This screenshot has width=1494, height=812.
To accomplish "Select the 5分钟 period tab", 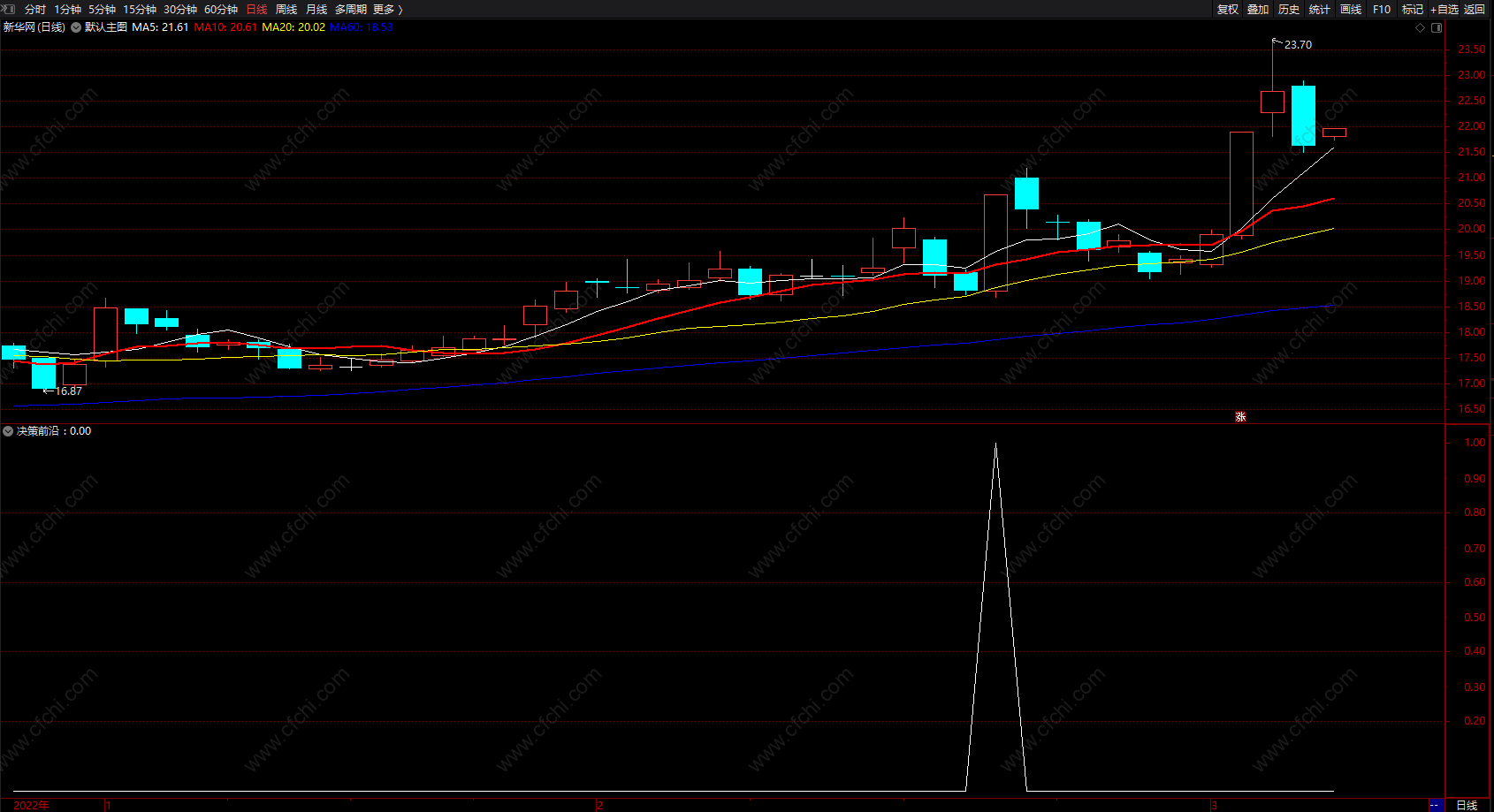I will tap(102, 10).
